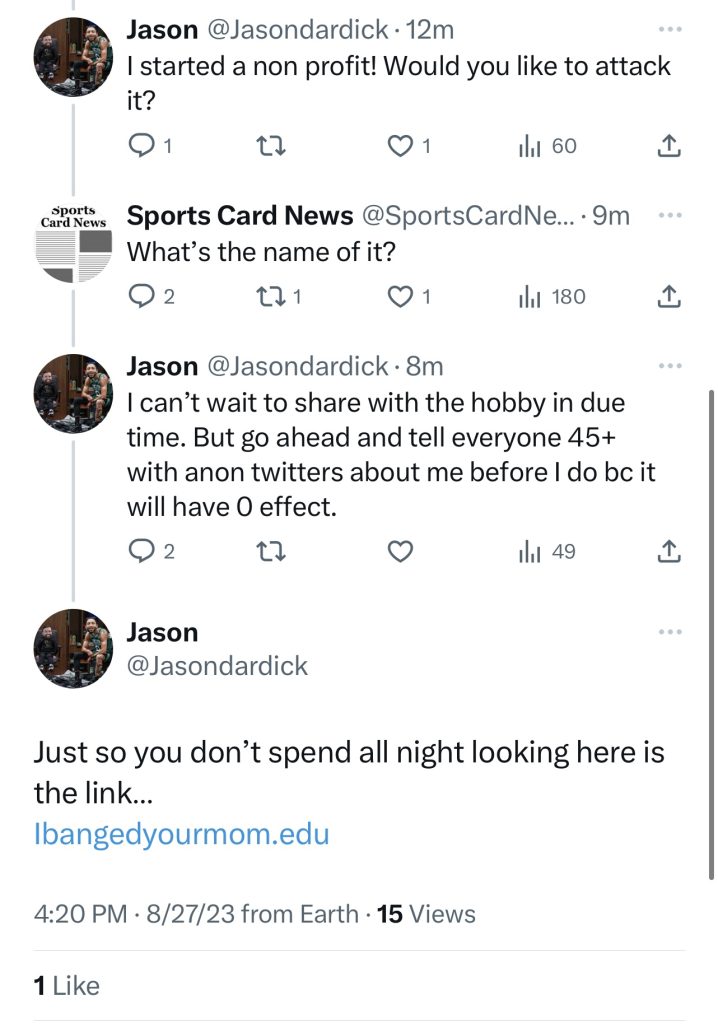Reply to Jason's tweet about anon twitters
718x1024 pixels.
coord(144,551)
